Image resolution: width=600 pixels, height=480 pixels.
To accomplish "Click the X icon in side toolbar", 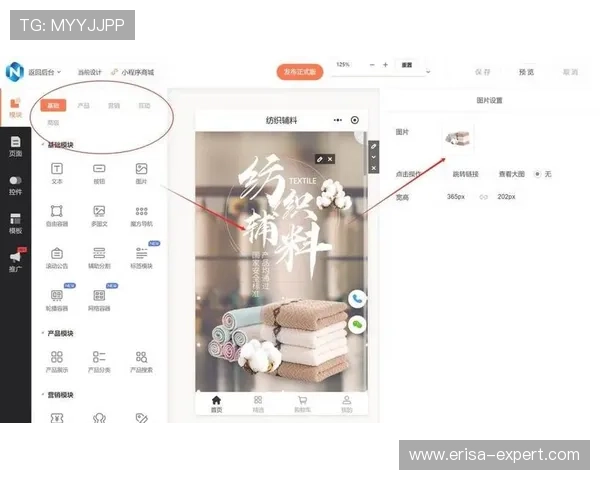I will point(374,168).
